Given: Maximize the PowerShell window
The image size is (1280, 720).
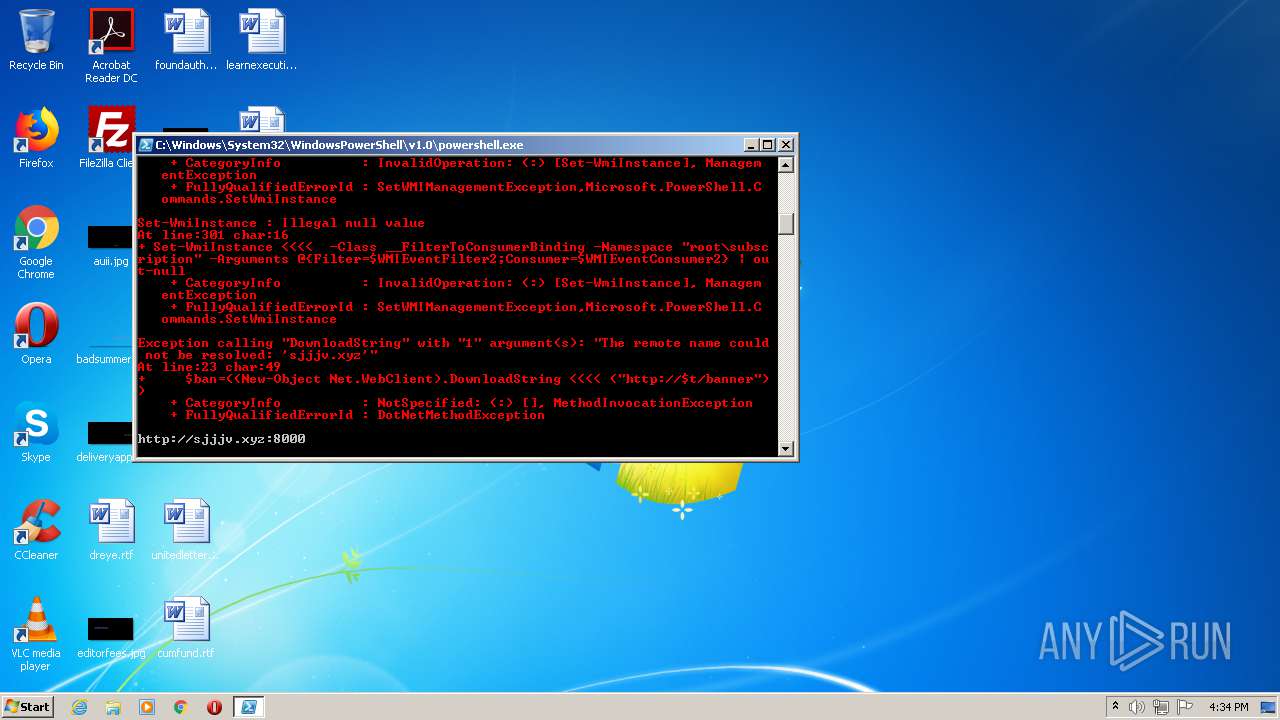Looking at the screenshot, I should pos(768,145).
